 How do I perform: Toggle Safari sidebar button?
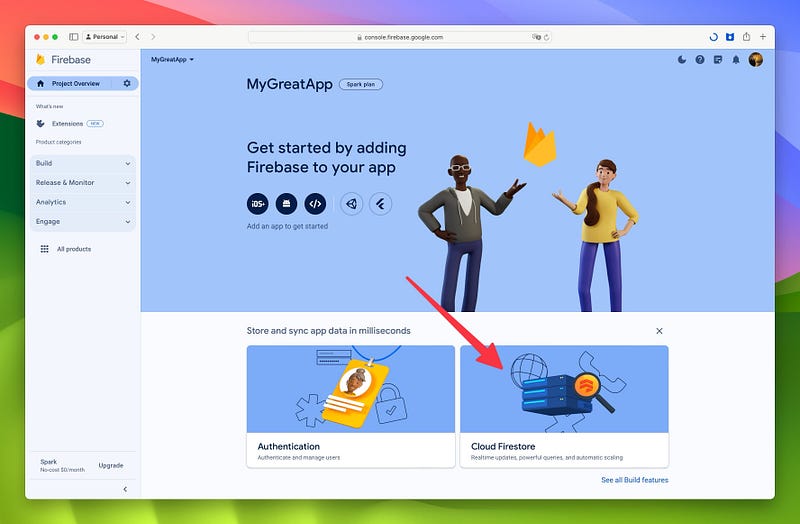(x=73, y=37)
